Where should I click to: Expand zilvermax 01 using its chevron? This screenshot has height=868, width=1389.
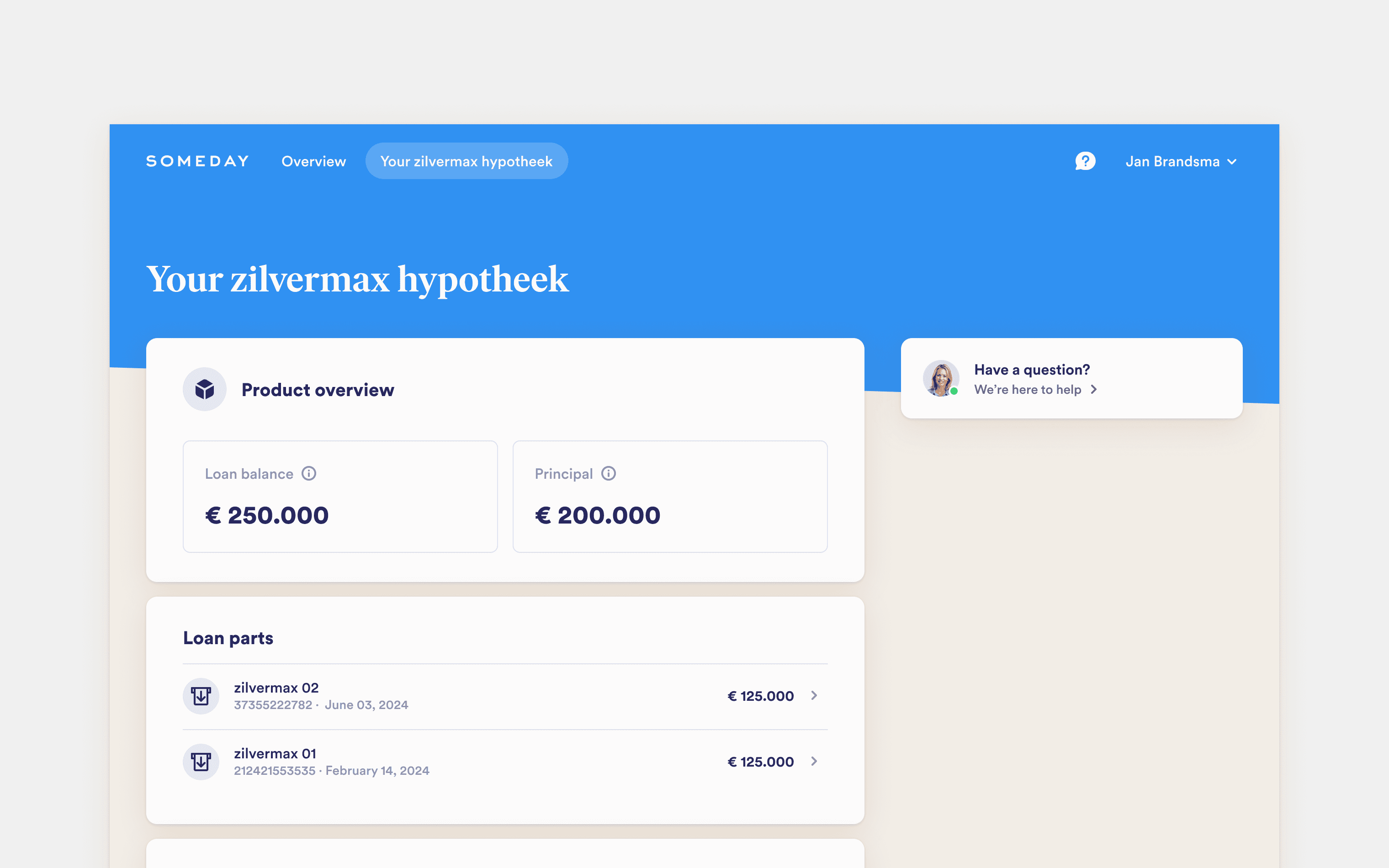click(814, 762)
